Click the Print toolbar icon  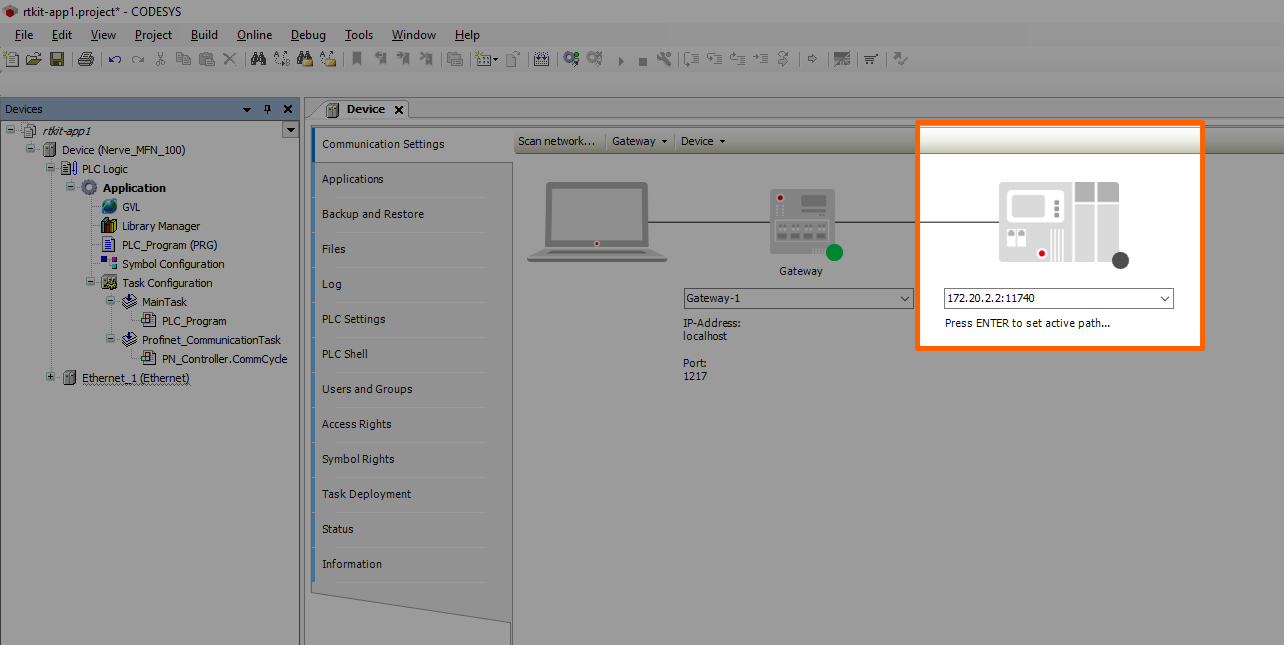(86, 59)
